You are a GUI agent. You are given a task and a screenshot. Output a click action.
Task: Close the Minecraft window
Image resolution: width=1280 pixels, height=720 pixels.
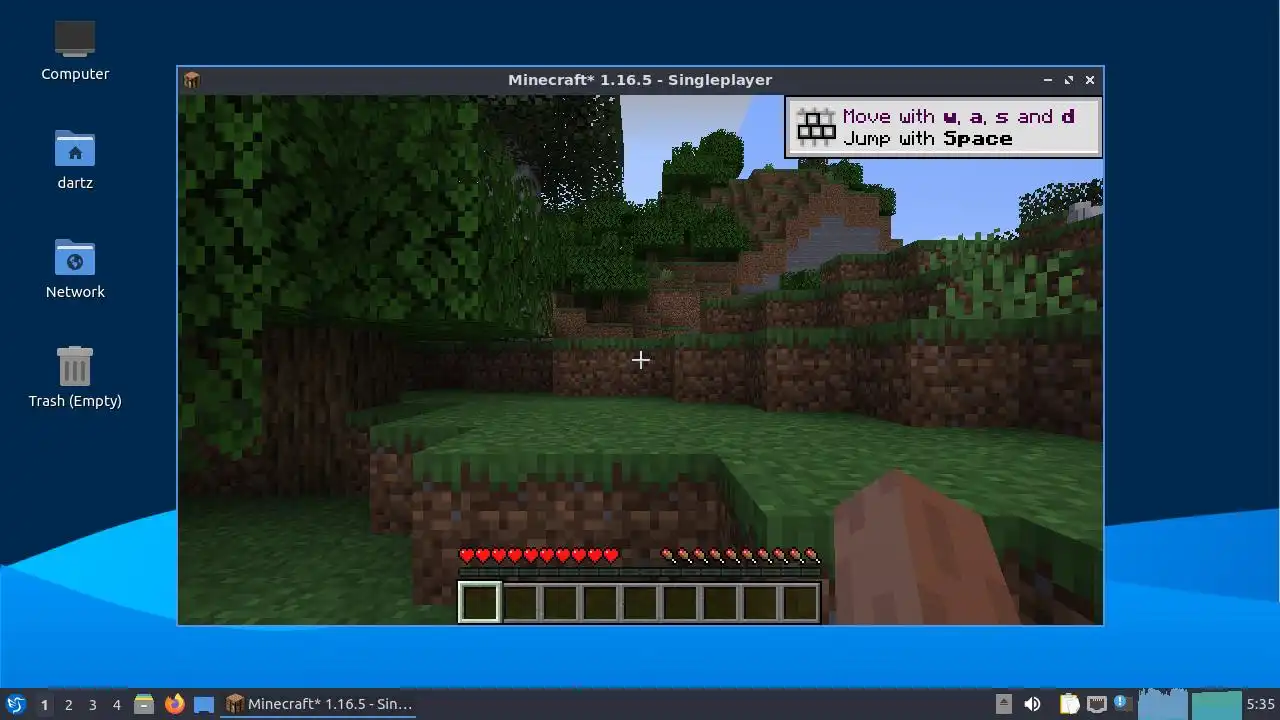tap(1090, 80)
